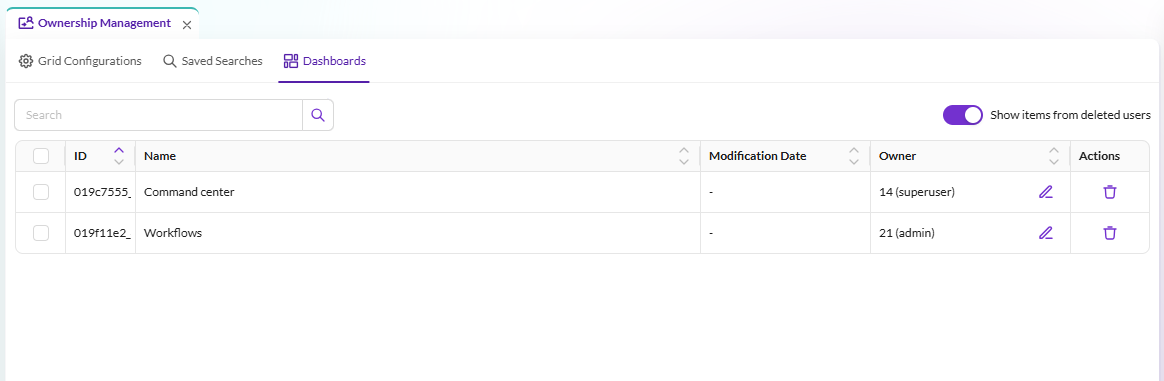Sort the table by ID column
1164x381 pixels.
(119, 156)
